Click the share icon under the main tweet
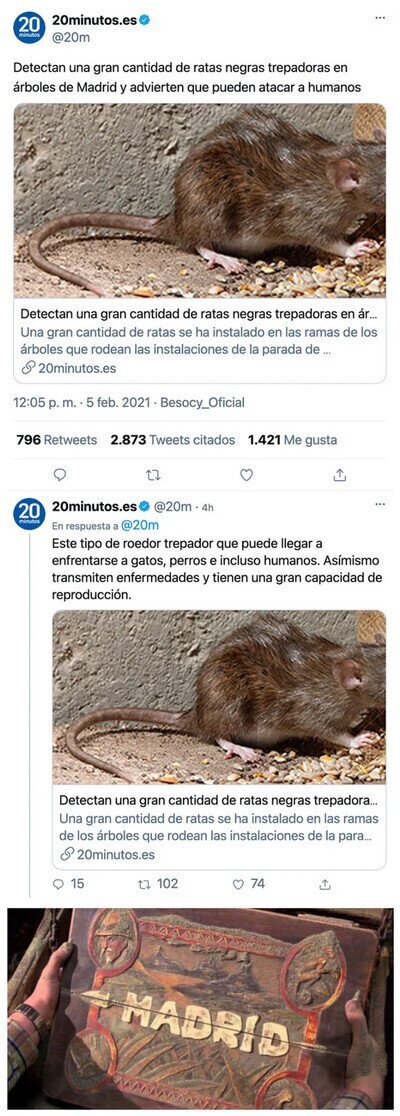This screenshot has height=1116, width=400. click(340, 475)
